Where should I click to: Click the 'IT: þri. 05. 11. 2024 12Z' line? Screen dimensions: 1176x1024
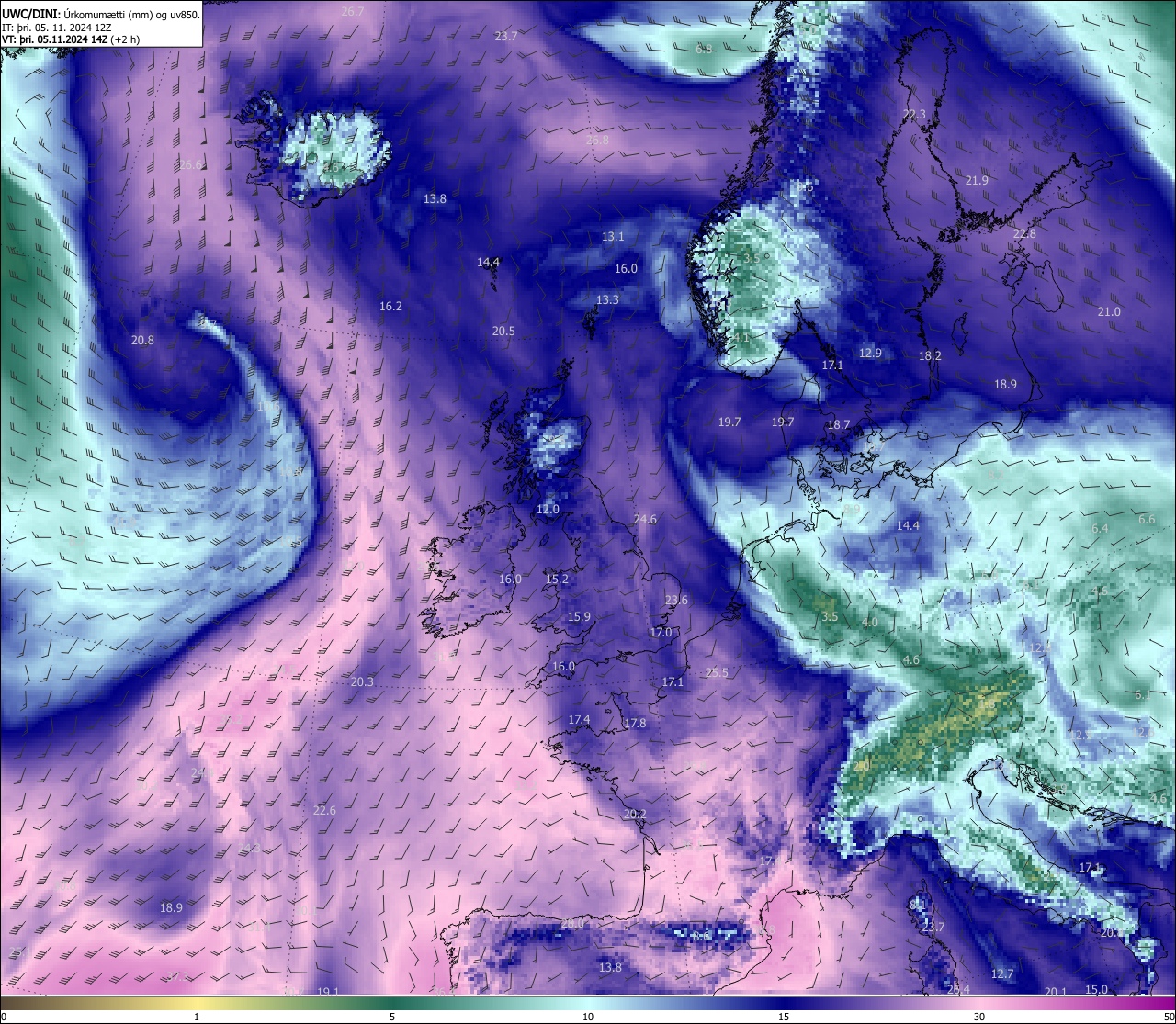(x=57, y=28)
